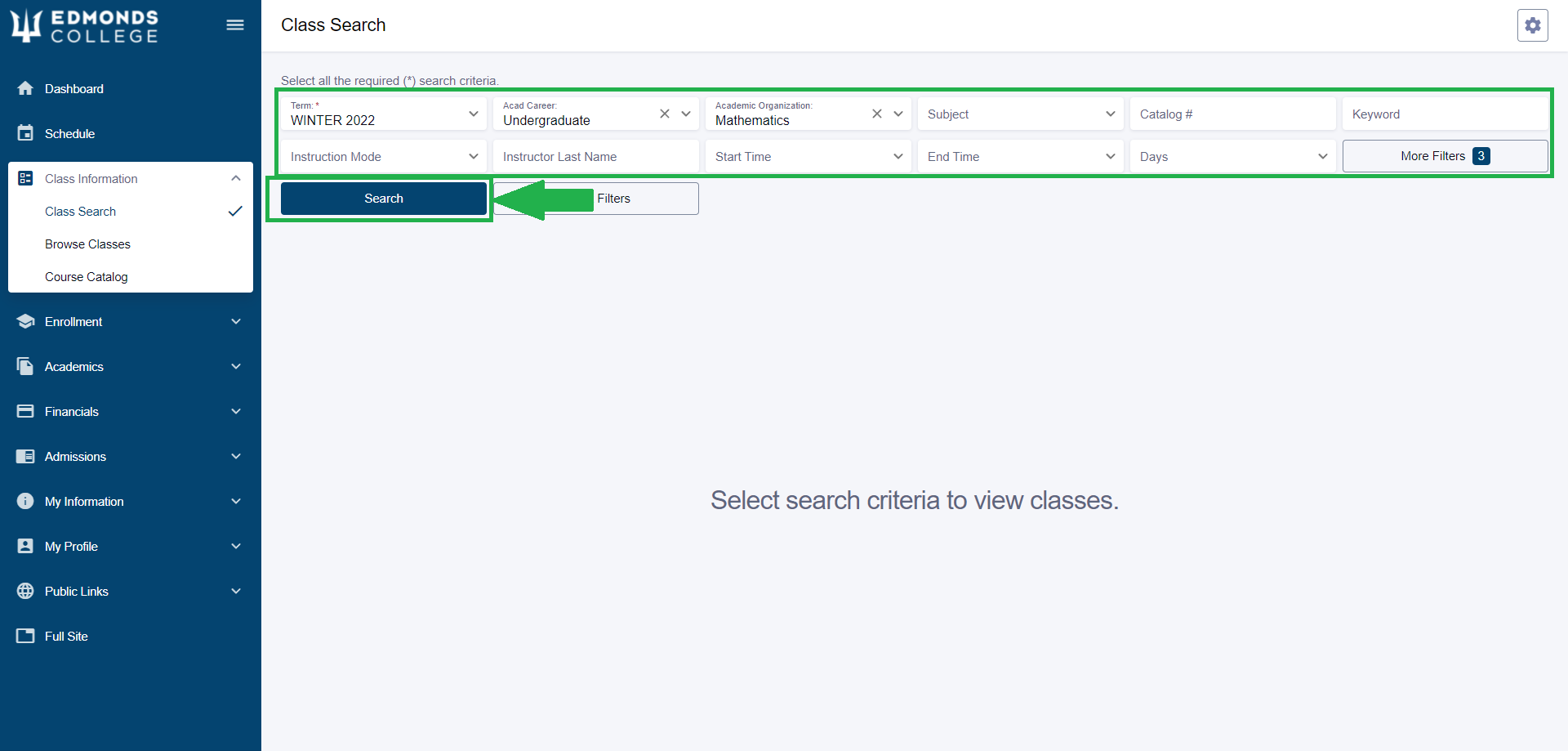The width and height of the screenshot is (1568, 751).
Task: Open the Subject dropdown
Action: 1021,114
